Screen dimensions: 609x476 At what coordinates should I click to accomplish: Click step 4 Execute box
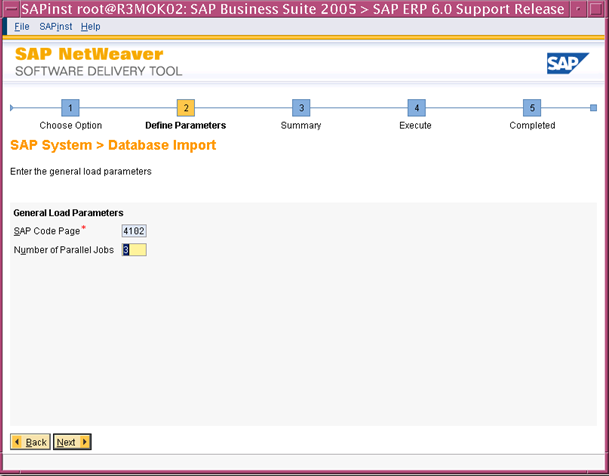pos(416,108)
